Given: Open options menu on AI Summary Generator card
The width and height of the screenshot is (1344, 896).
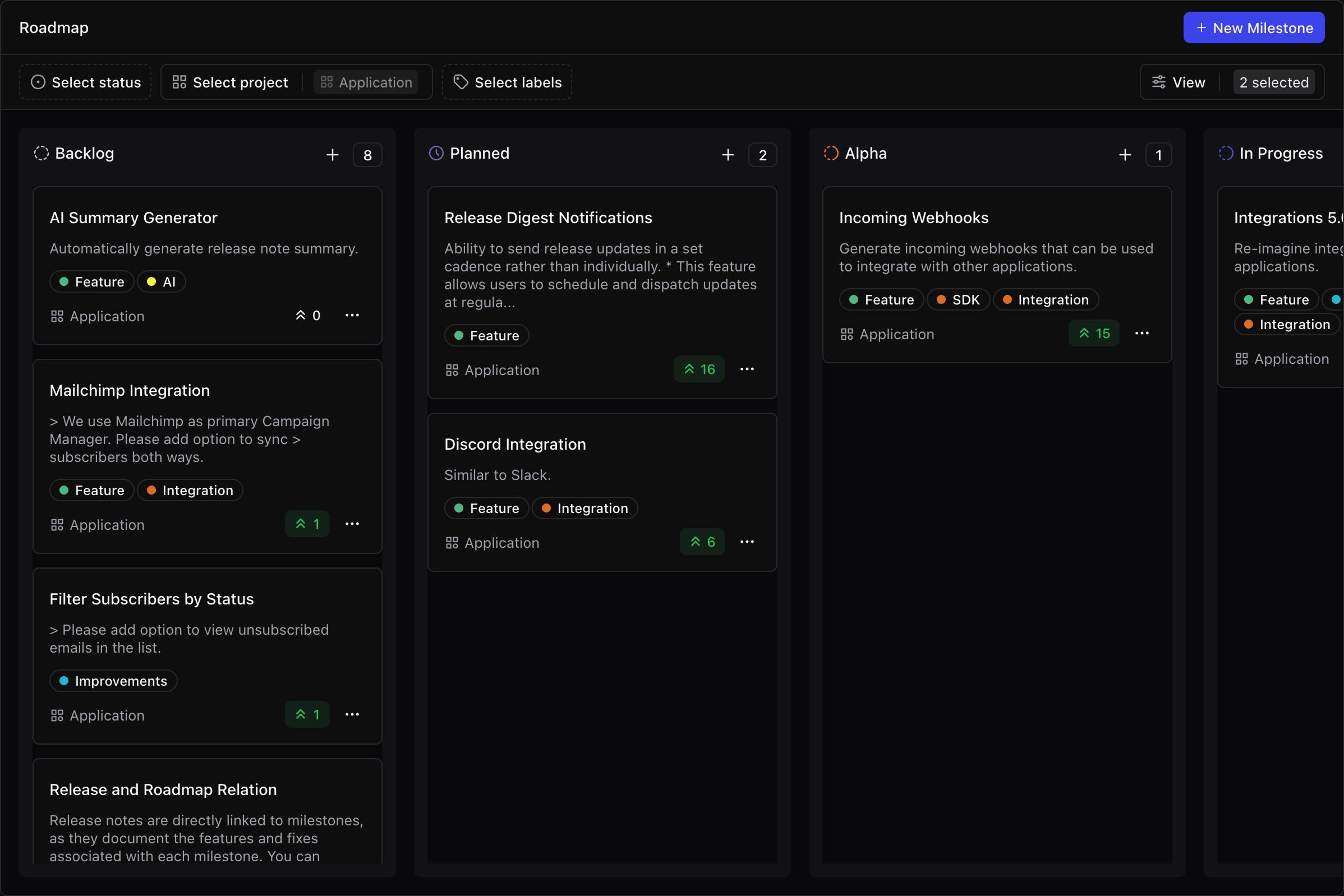Looking at the screenshot, I should coord(352,315).
